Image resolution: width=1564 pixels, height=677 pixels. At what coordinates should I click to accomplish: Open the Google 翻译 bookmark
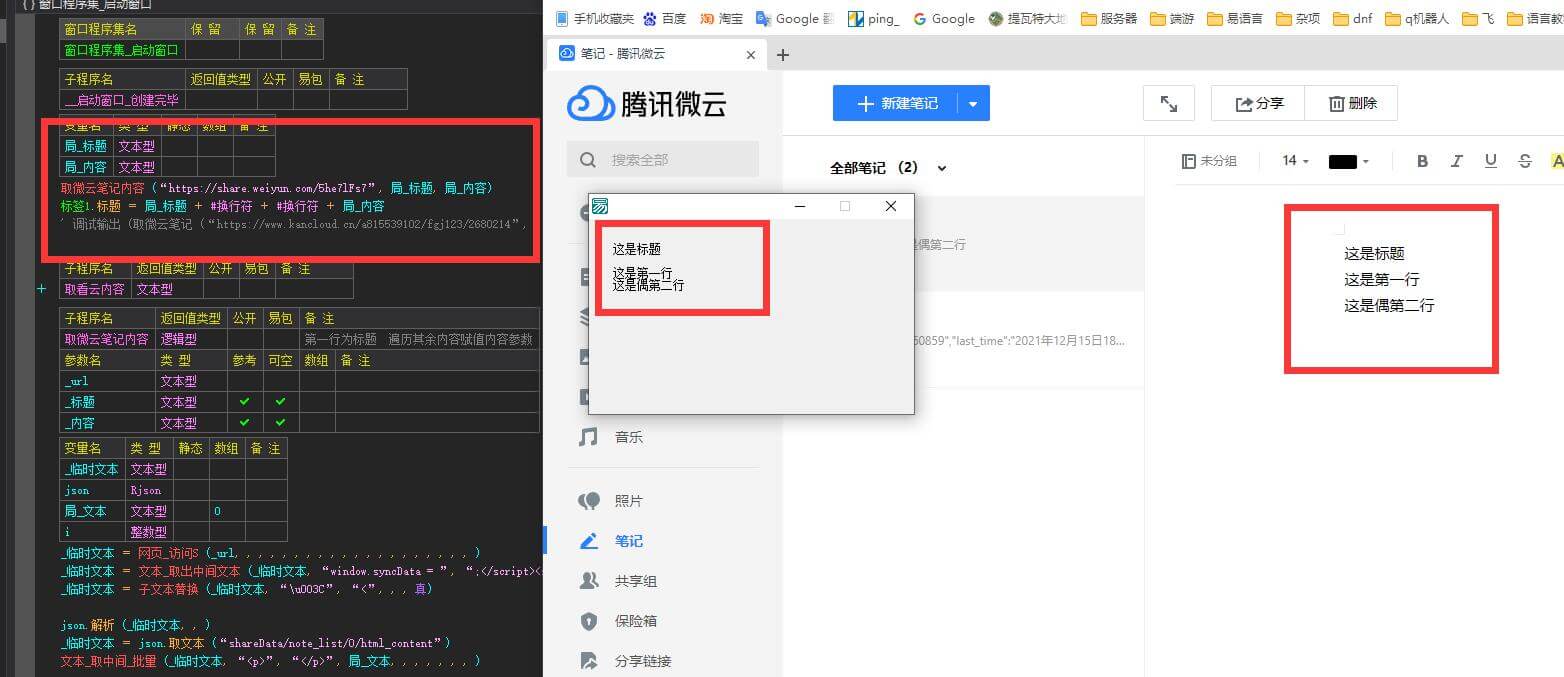coord(794,18)
